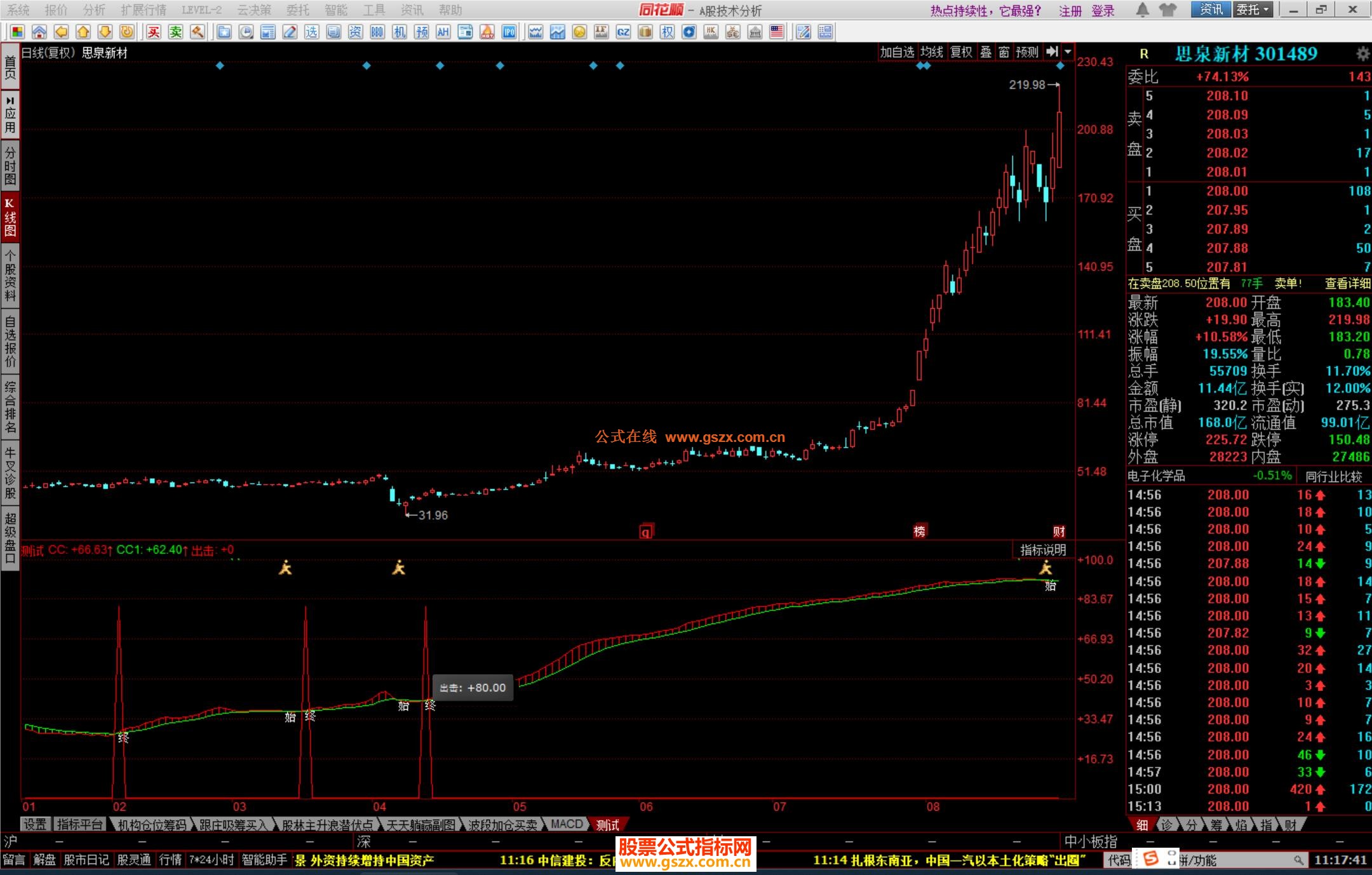Click the red 买 buy toolbar icon
This screenshot has width=1372, height=875.
click(x=153, y=32)
